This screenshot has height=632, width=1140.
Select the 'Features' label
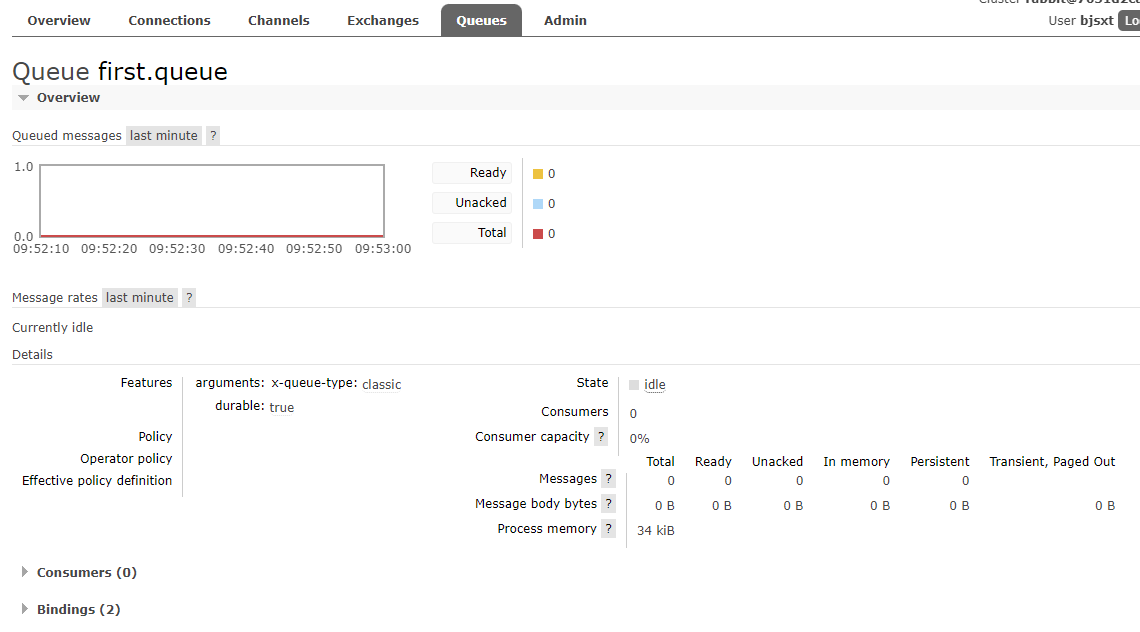(x=146, y=383)
